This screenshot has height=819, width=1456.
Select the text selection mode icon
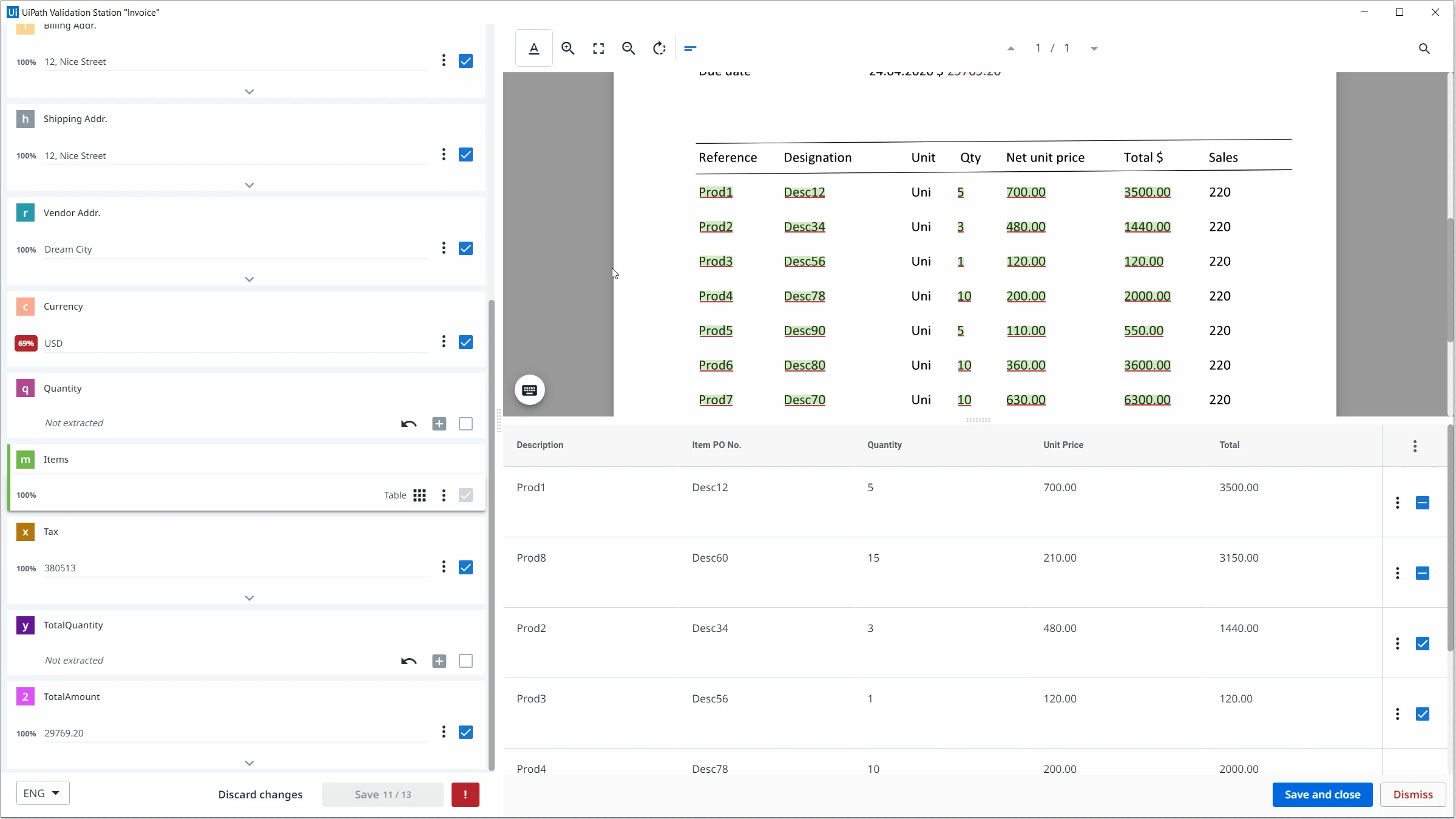click(534, 49)
